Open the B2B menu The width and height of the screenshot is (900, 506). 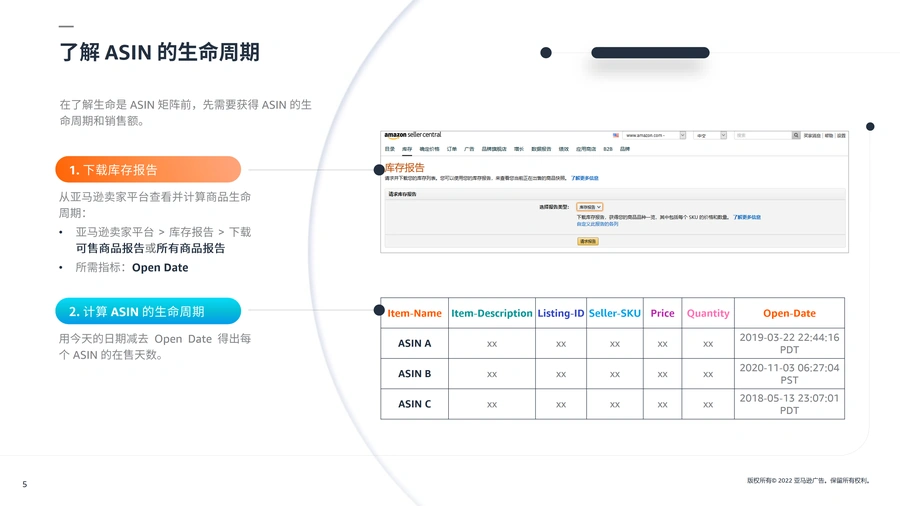click(608, 149)
